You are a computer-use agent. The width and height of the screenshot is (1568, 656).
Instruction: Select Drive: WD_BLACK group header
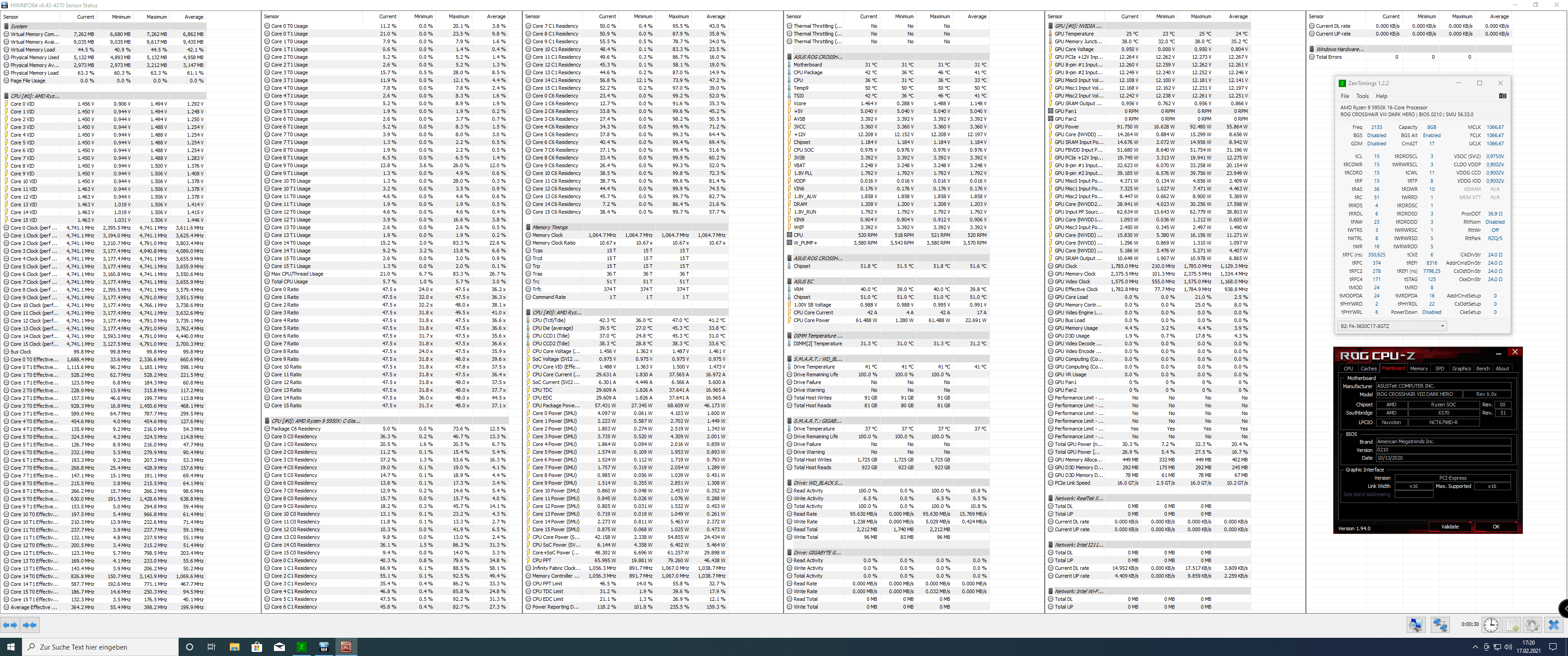[887, 483]
